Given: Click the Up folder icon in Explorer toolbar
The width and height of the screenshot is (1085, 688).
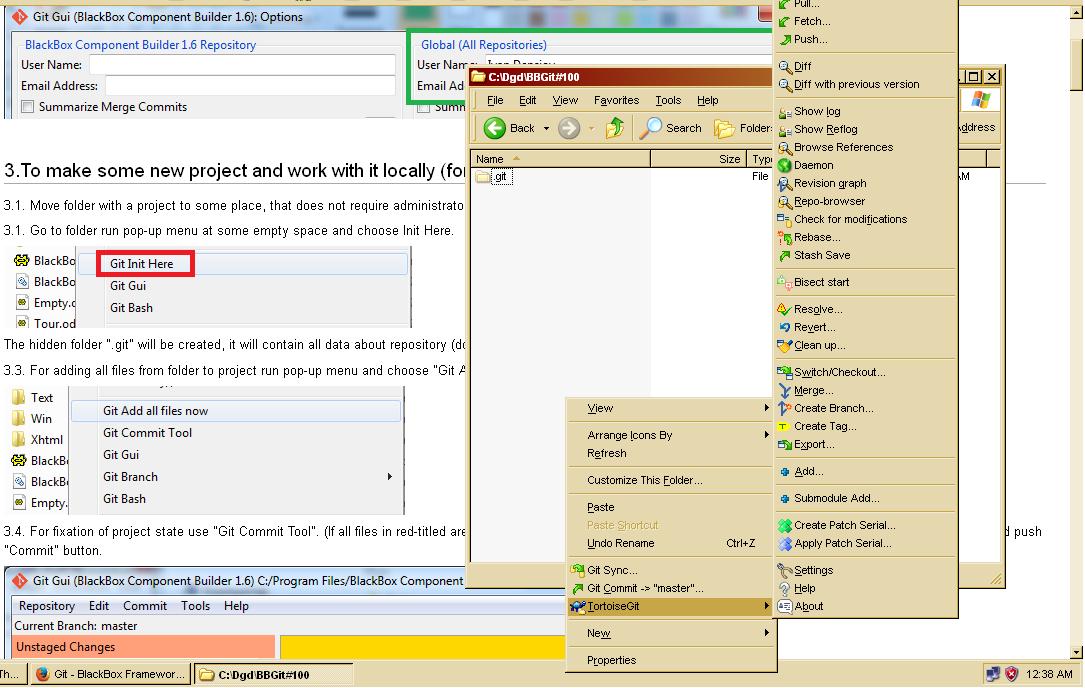Looking at the screenshot, I should (x=615, y=128).
